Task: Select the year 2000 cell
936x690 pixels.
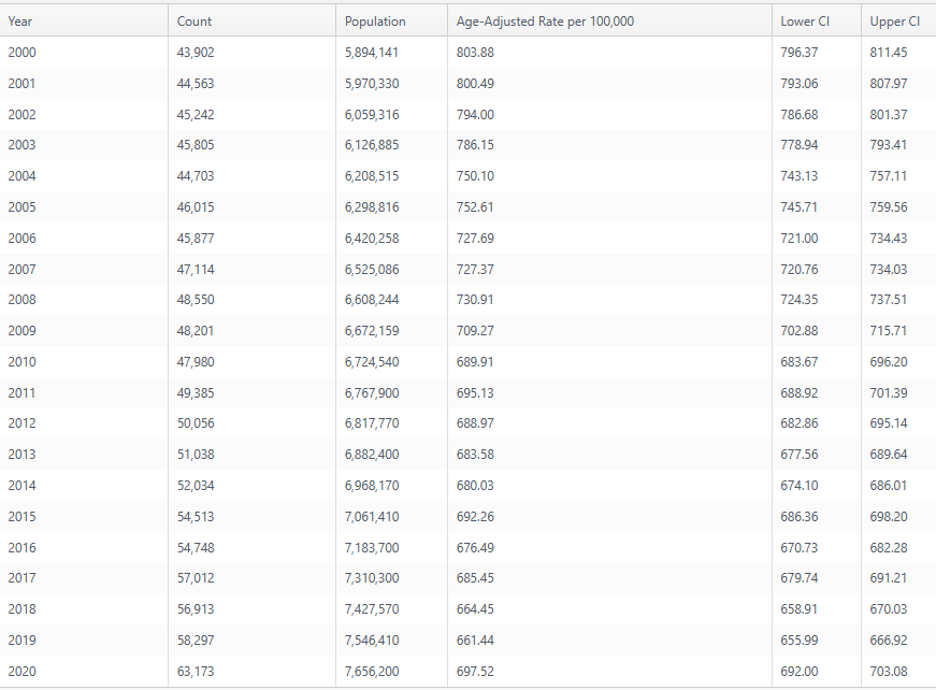Action: 22,53
